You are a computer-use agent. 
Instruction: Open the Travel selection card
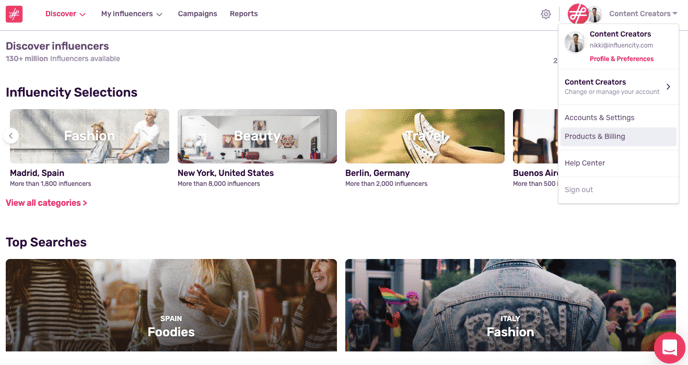[x=425, y=136]
